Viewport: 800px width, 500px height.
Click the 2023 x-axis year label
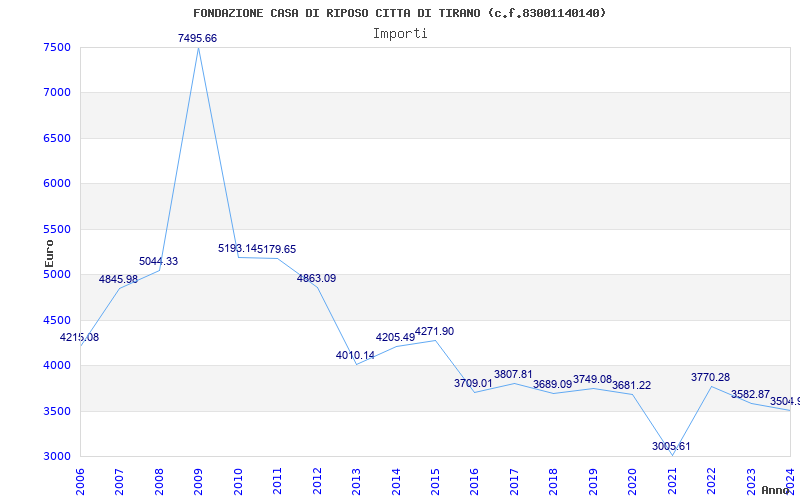[751, 481]
